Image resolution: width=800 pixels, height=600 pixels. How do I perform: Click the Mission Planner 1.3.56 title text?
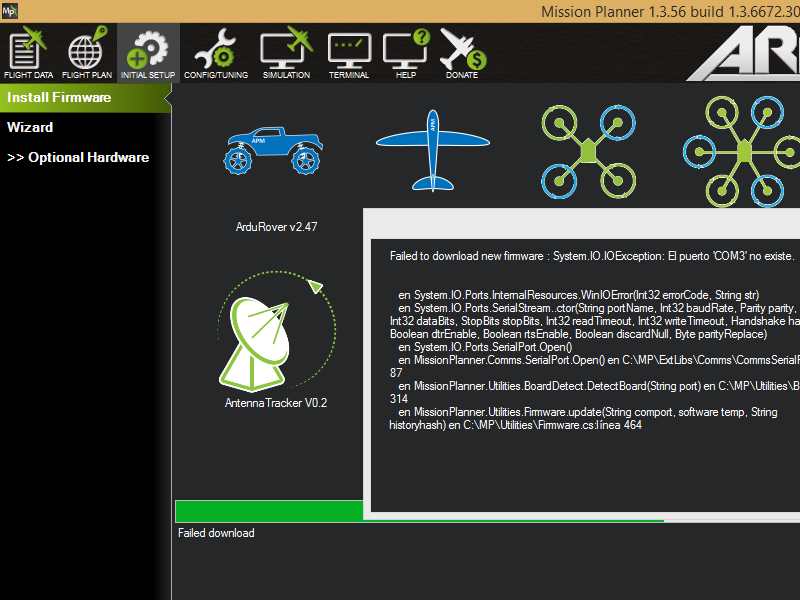[670, 11]
